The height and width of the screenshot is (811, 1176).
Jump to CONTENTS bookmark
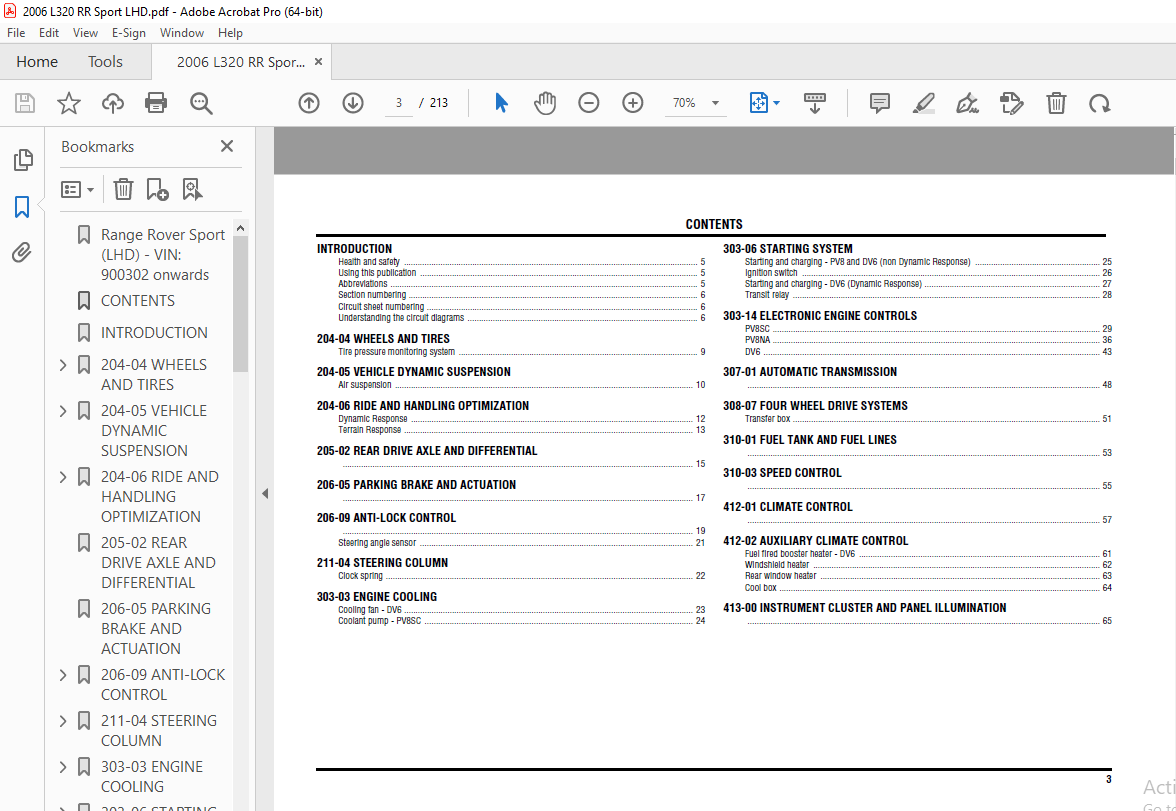pos(138,301)
